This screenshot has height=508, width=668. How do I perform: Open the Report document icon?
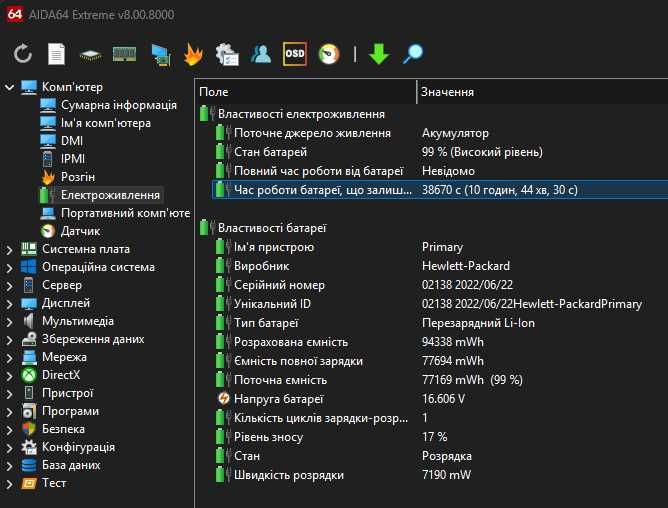[56, 54]
